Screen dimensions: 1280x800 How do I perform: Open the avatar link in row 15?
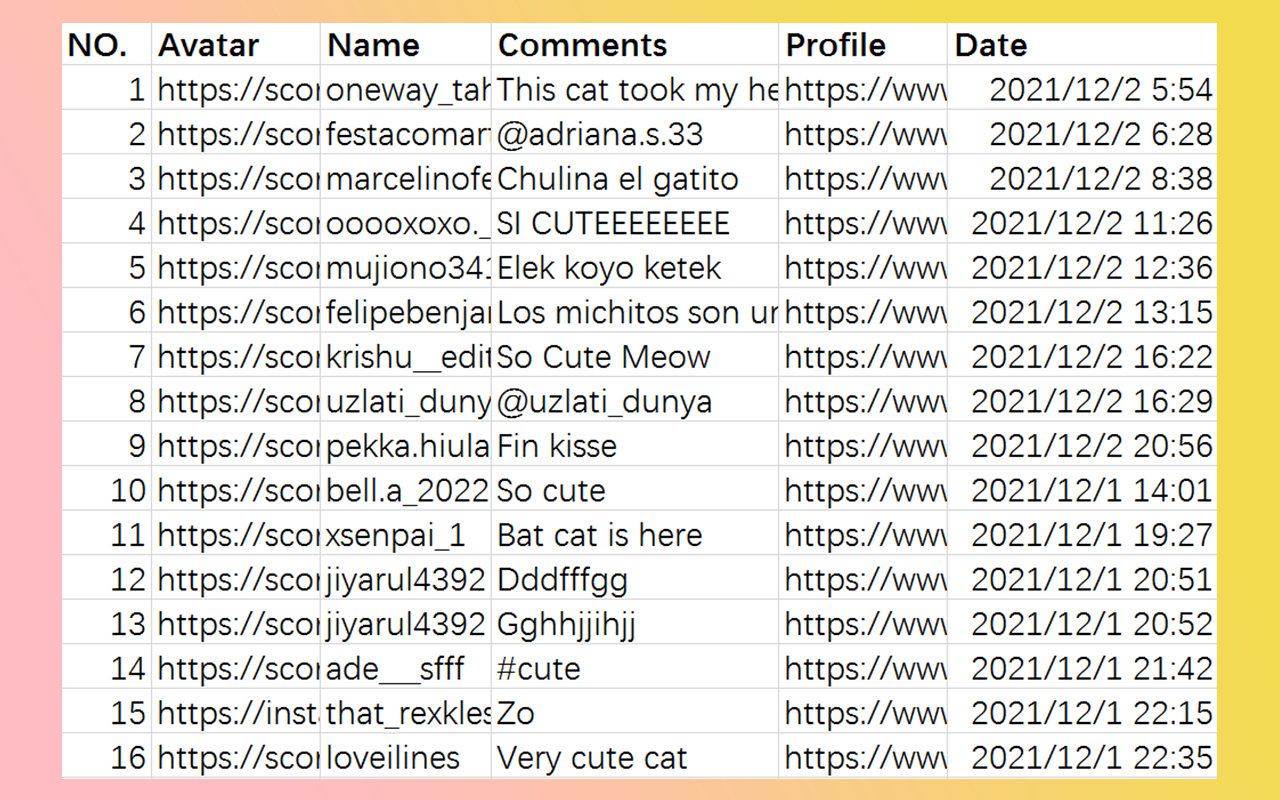tap(236, 713)
